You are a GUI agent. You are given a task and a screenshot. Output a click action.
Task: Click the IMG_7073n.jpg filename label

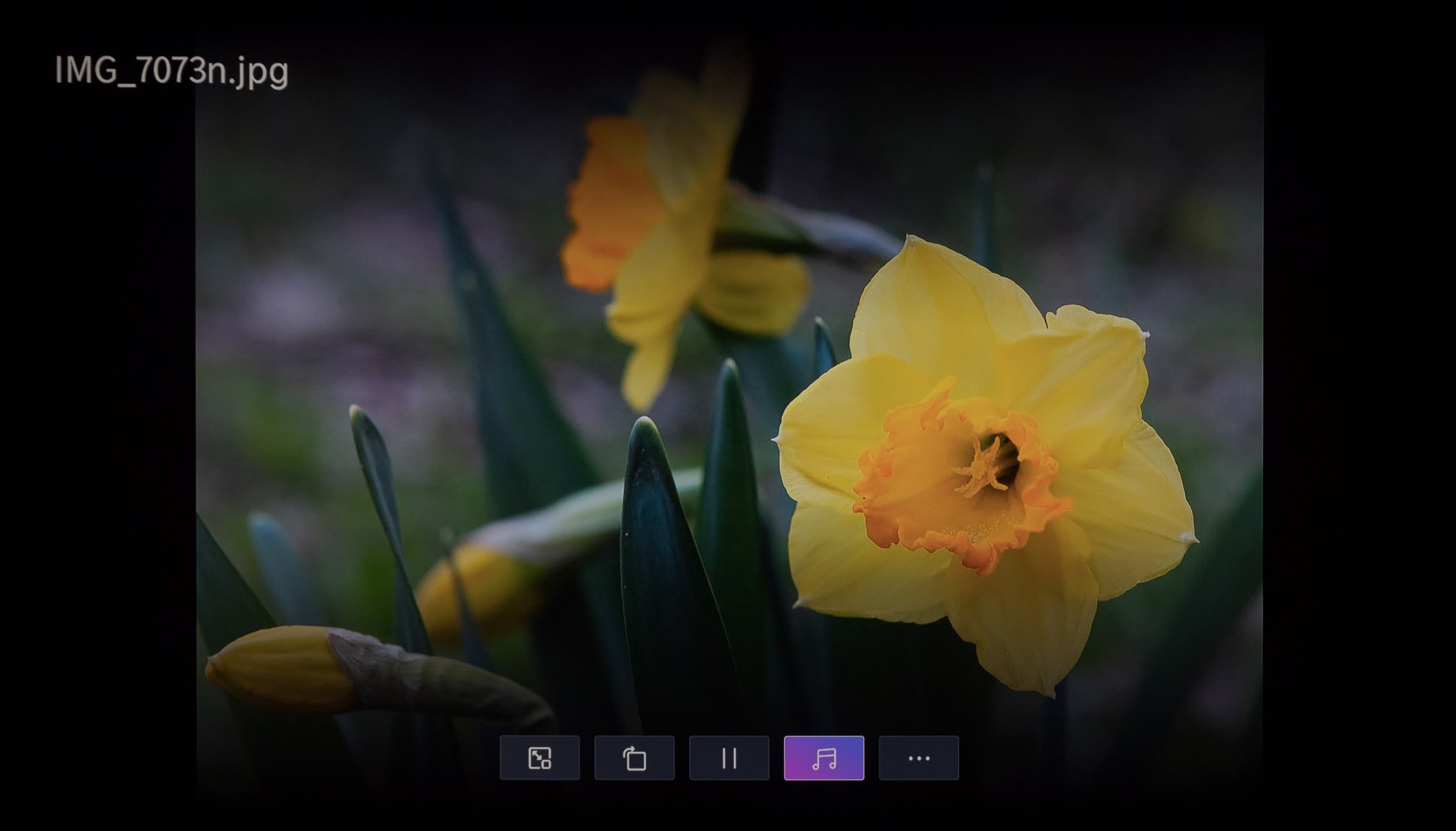point(171,71)
